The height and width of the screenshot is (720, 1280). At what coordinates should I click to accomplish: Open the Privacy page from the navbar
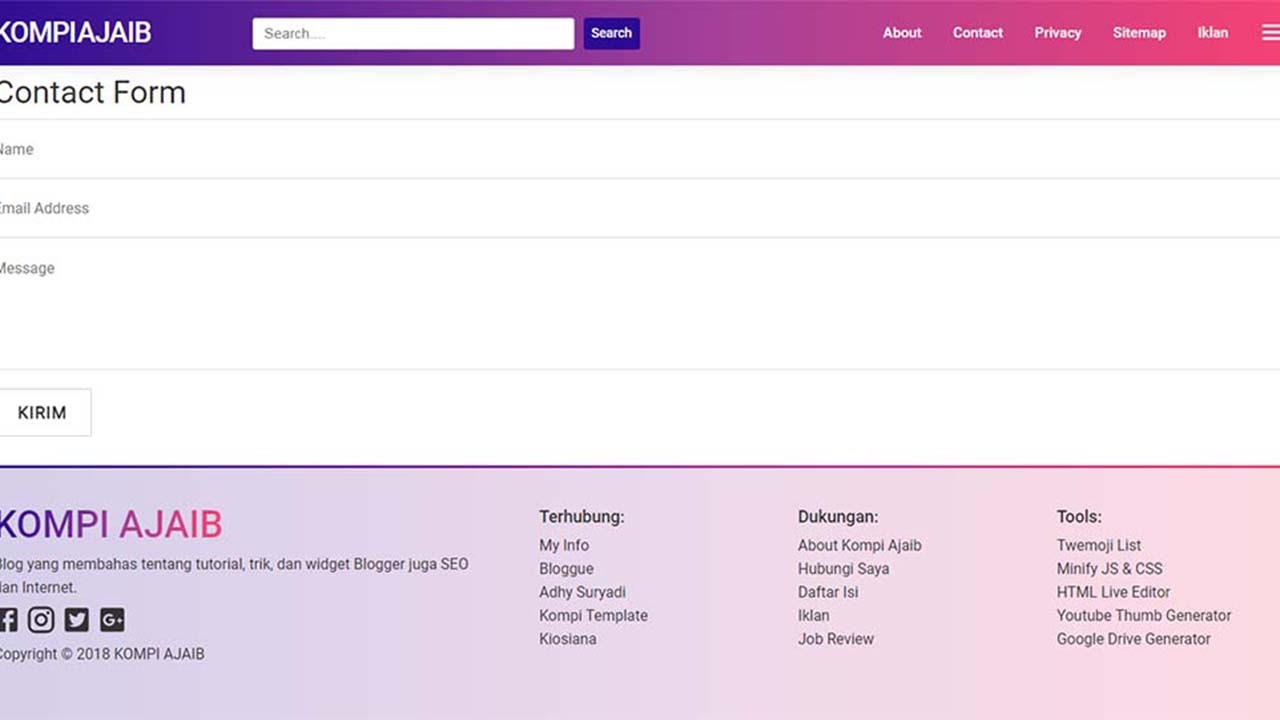pos(1057,32)
